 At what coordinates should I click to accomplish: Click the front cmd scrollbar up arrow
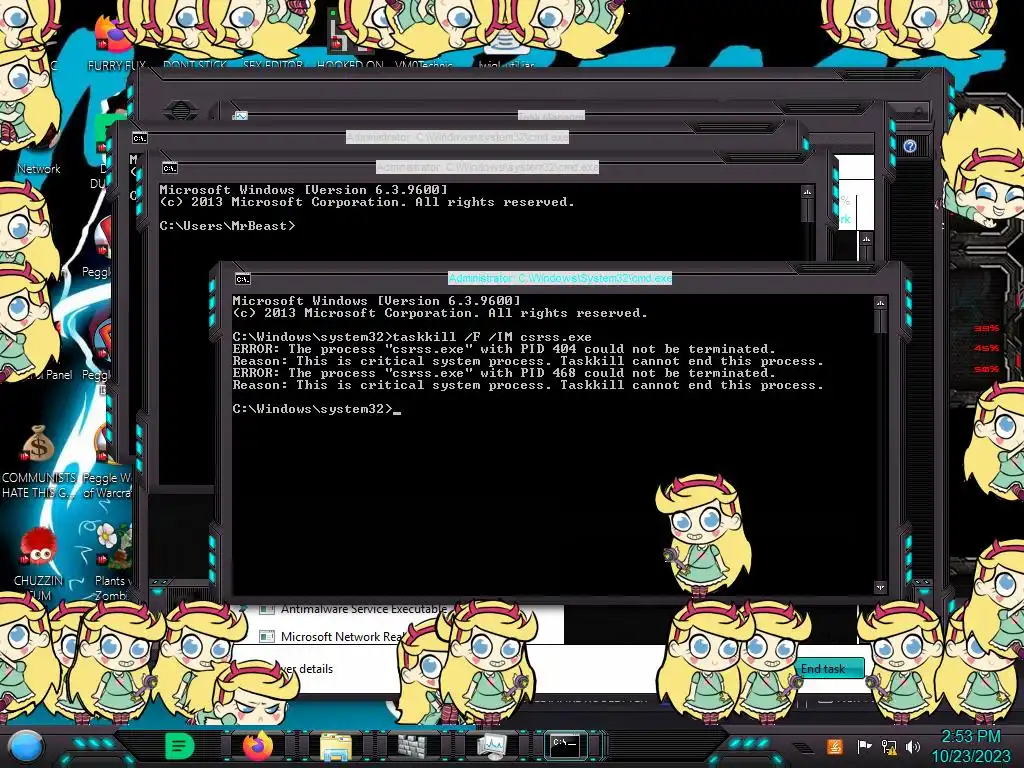coord(880,302)
